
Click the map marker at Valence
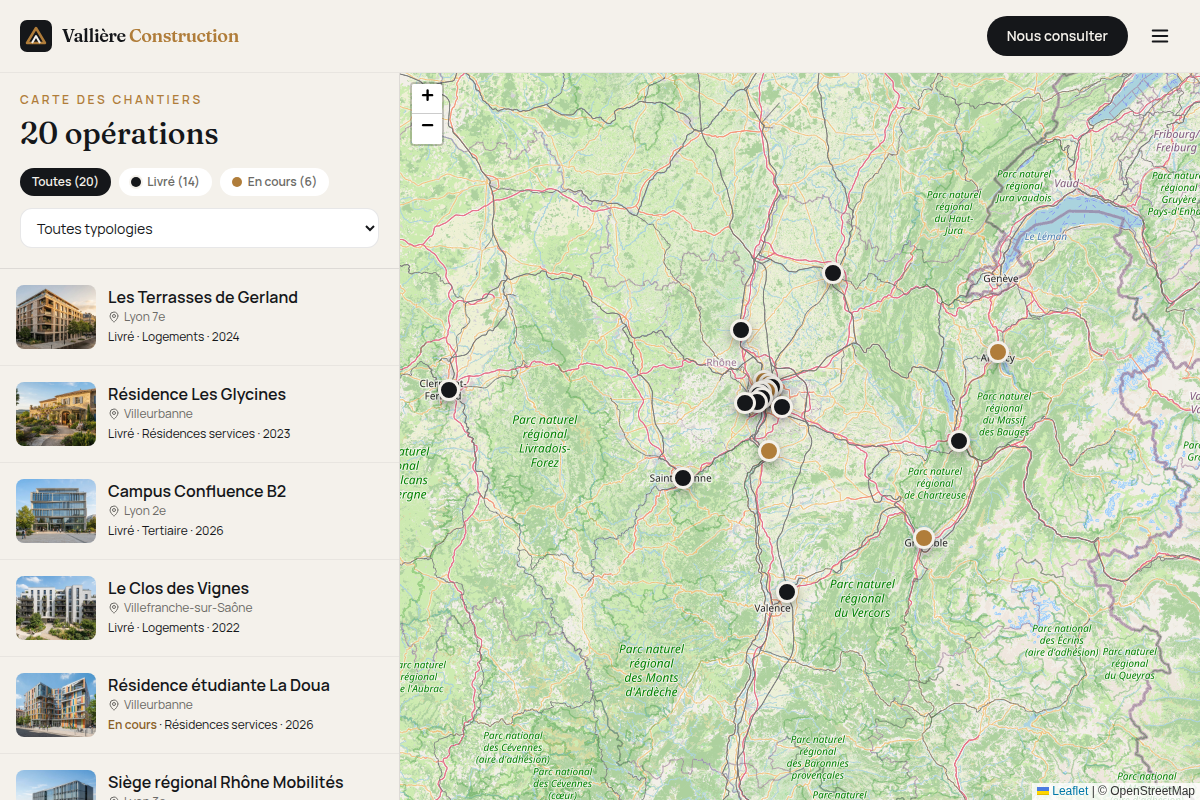(787, 592)
